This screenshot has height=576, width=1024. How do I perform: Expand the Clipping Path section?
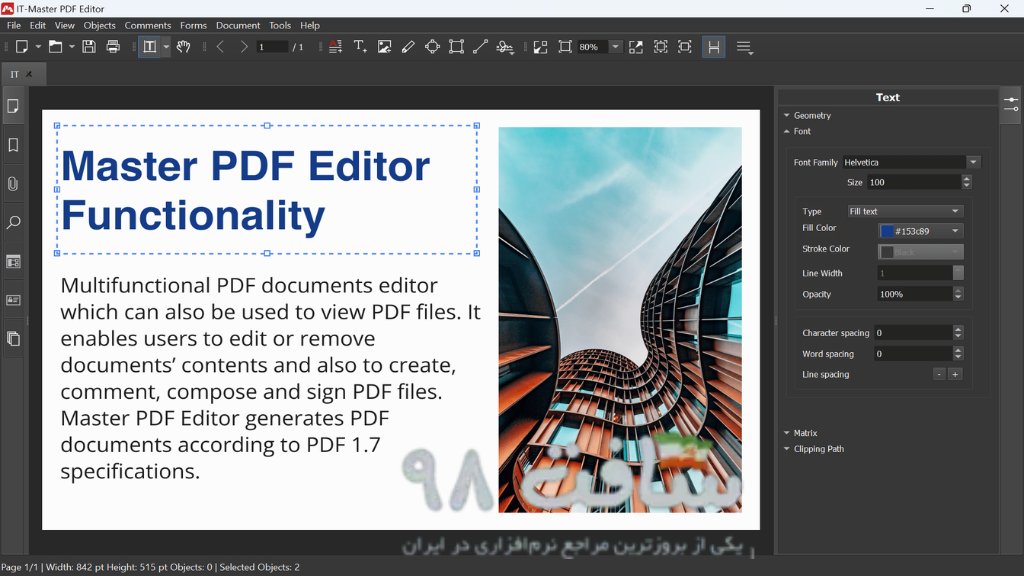pos(814,449)
